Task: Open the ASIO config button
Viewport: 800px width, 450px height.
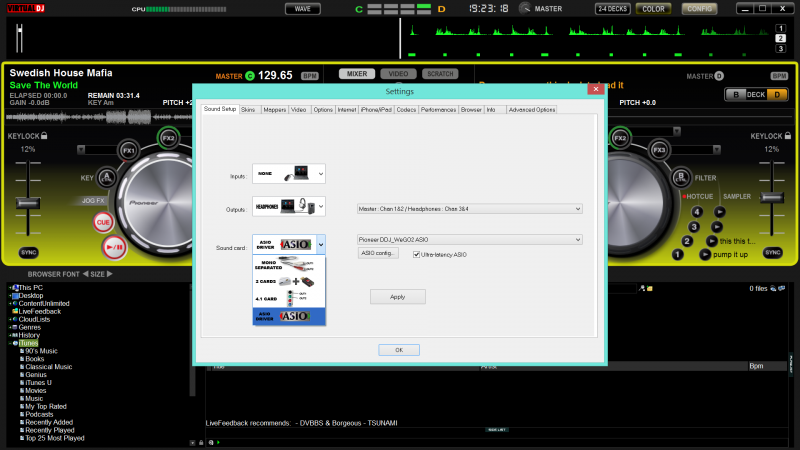Action: [x=378, y=253]
